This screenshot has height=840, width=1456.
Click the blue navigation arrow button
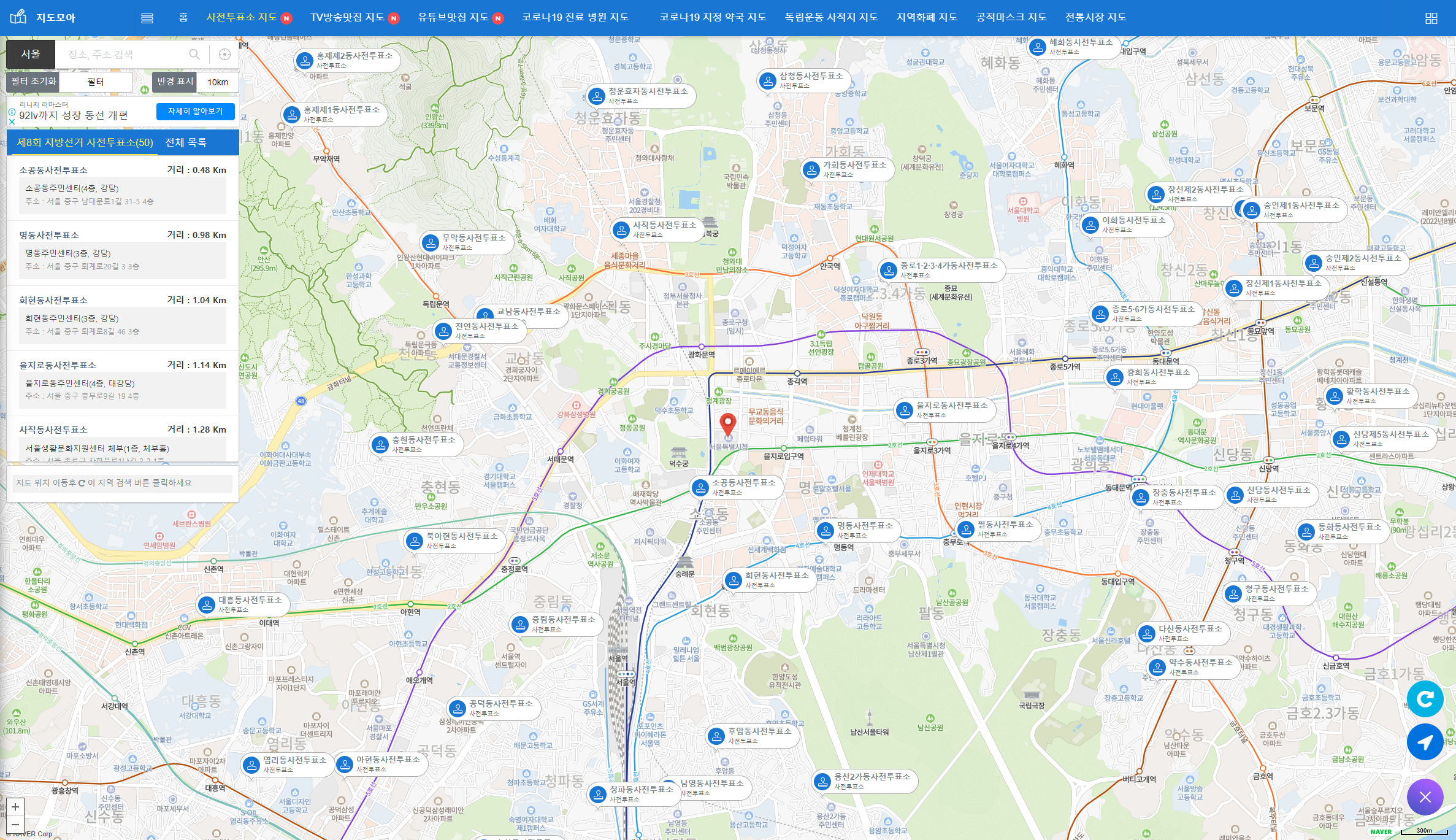point(1425,742)
